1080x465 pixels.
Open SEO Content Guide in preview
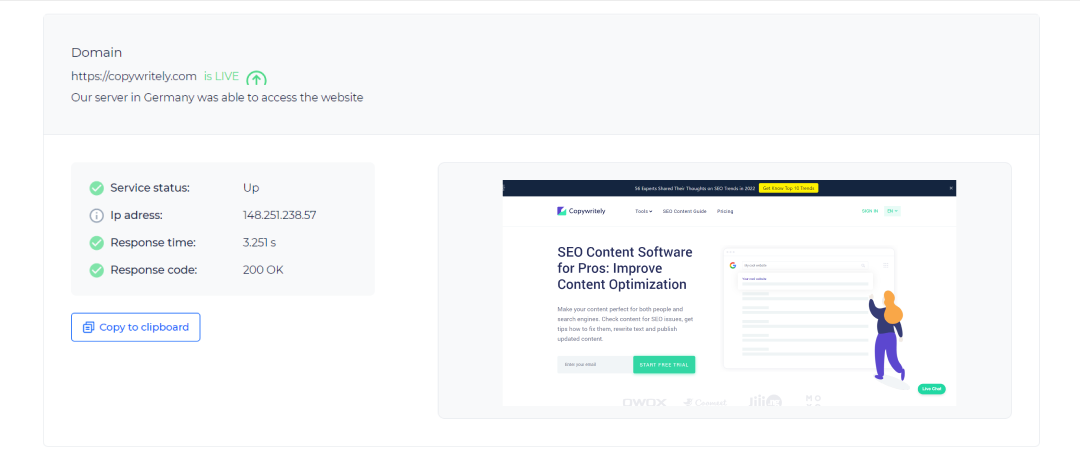[685, 211]
